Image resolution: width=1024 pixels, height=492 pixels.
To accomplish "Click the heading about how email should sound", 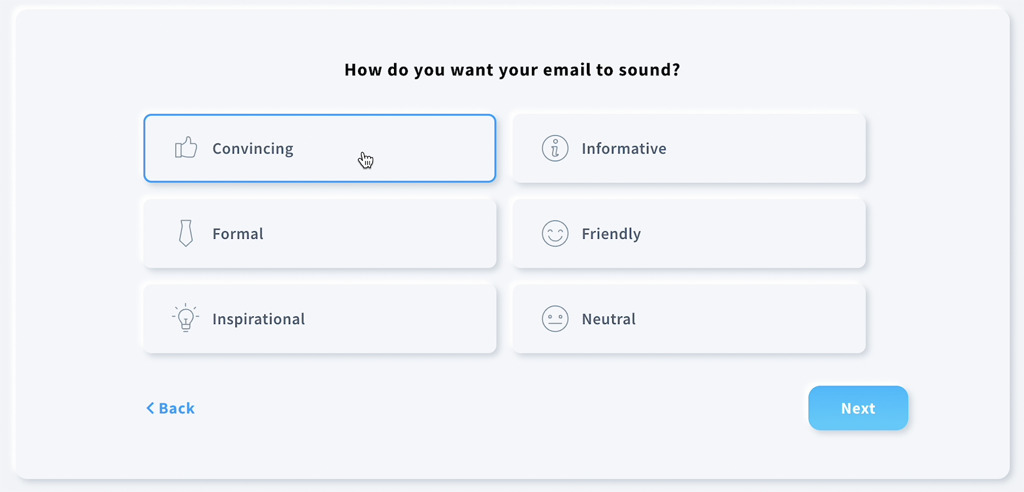I will [x=512, y=70].
